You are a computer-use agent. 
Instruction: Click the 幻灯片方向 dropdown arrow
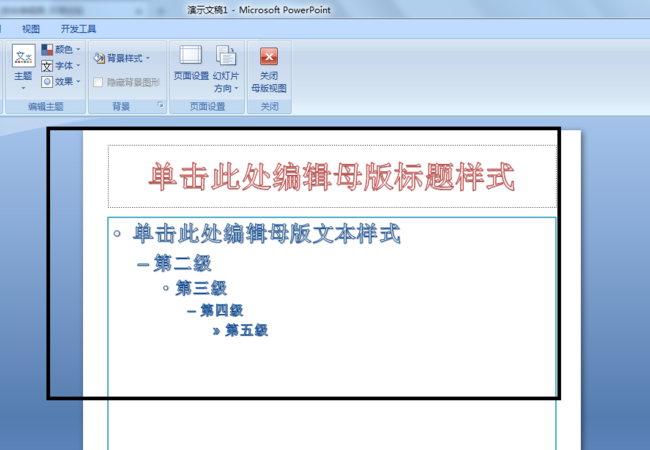click(236, 88)
